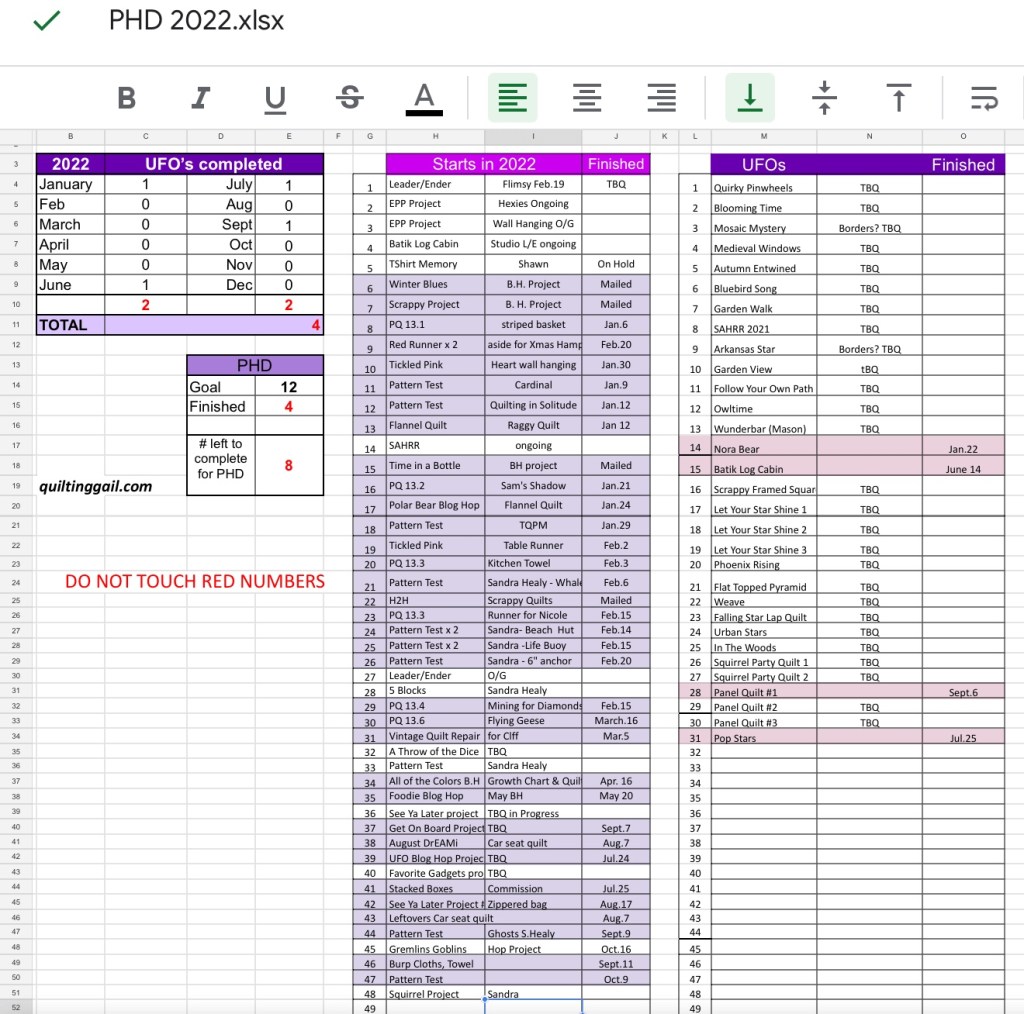
Task: Center align the text horizontally
Action: 587,97
